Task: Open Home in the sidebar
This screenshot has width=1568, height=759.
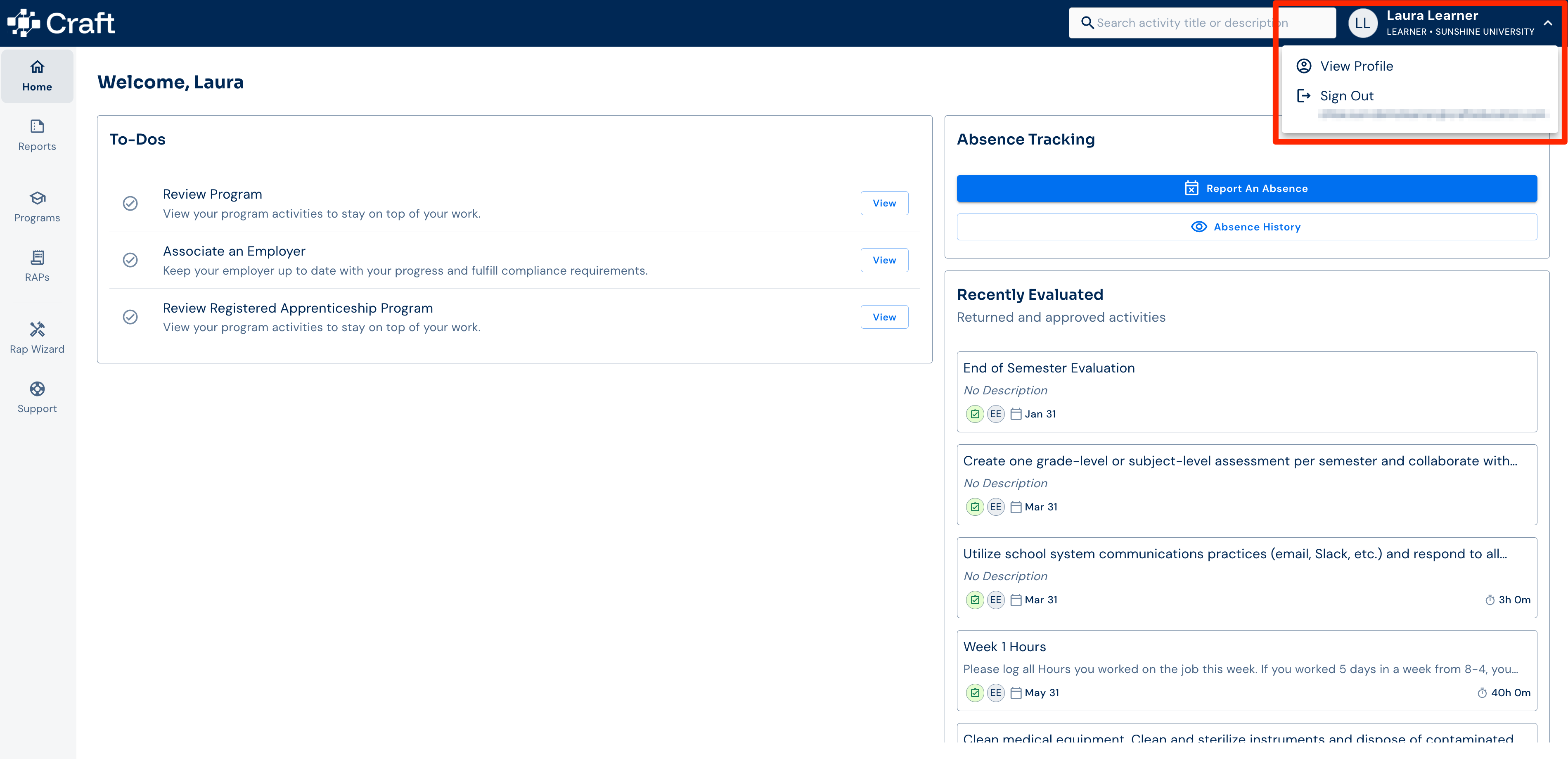Action: click(x=37, y=76)
